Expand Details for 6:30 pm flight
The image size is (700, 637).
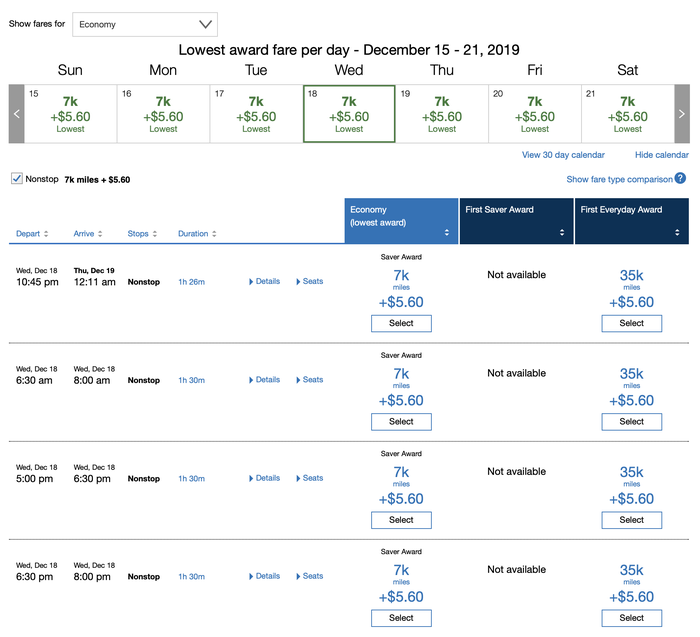coord(264,576)
